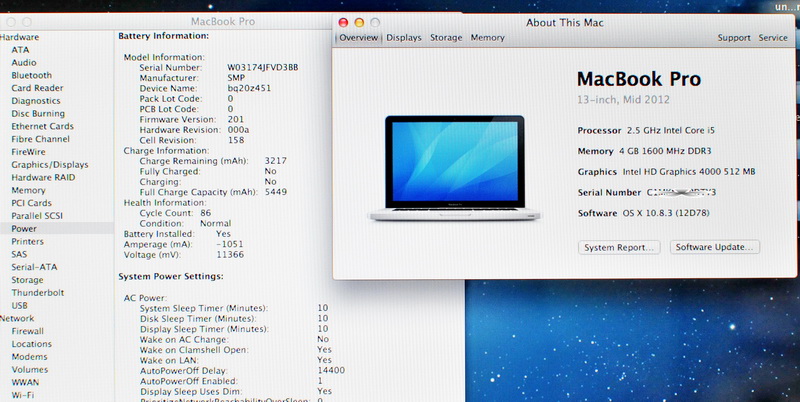This screenshot has height=402, width=800.
Task: Select FireWire in the sidebar
Action: 28,152
